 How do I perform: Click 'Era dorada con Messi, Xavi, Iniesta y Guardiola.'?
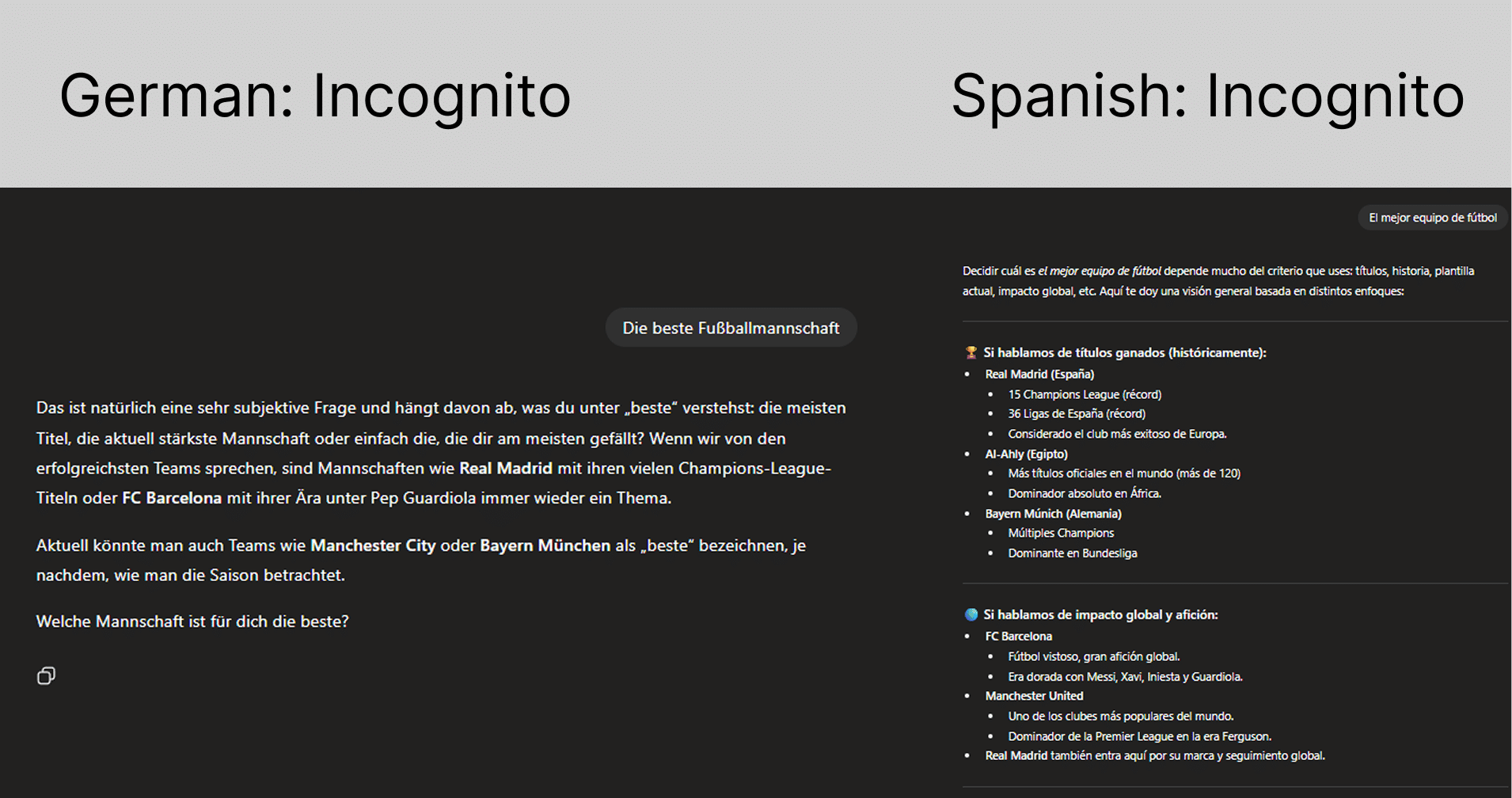(1125, 677)
